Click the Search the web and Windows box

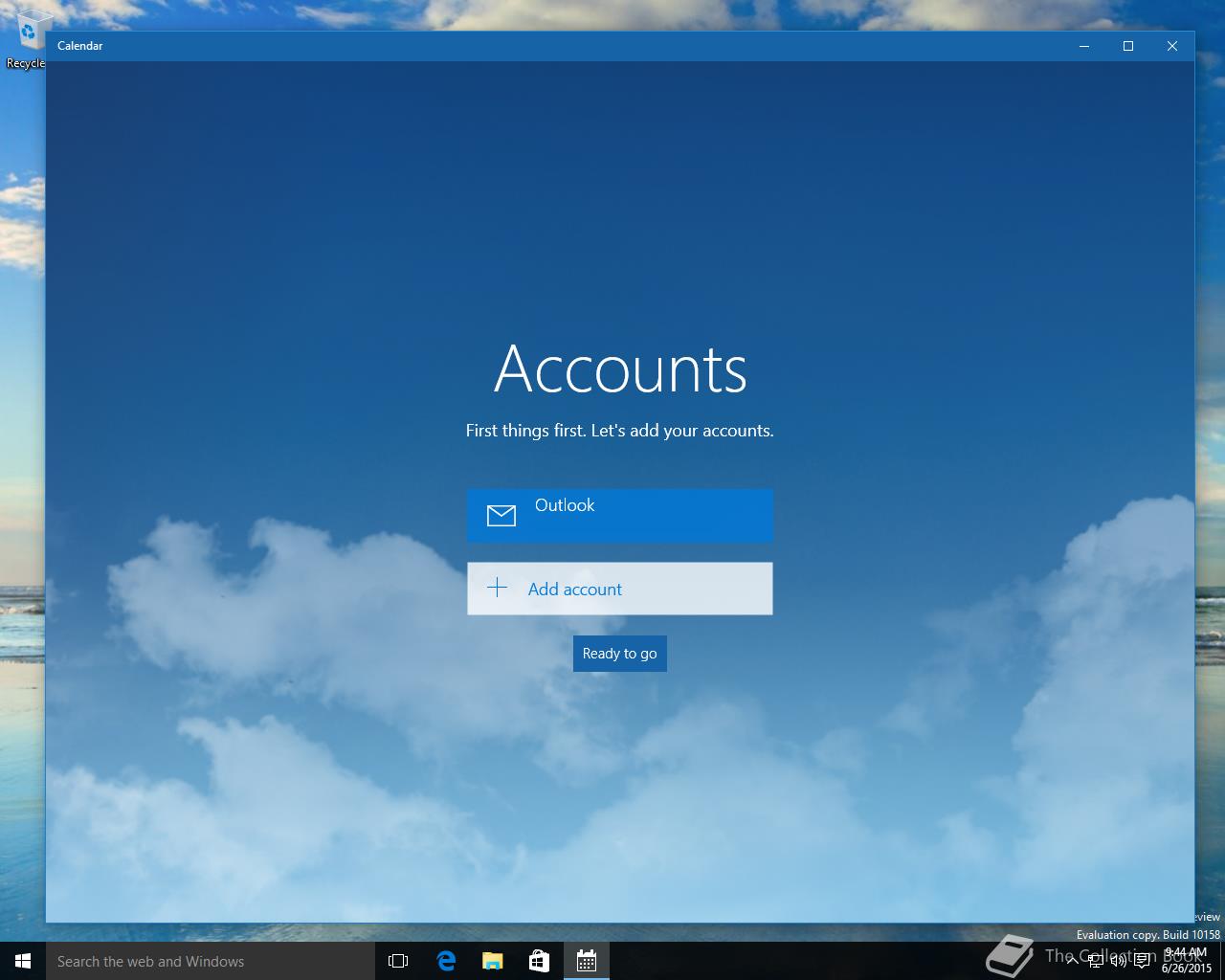pyautogui.click(x=210, y=961)
